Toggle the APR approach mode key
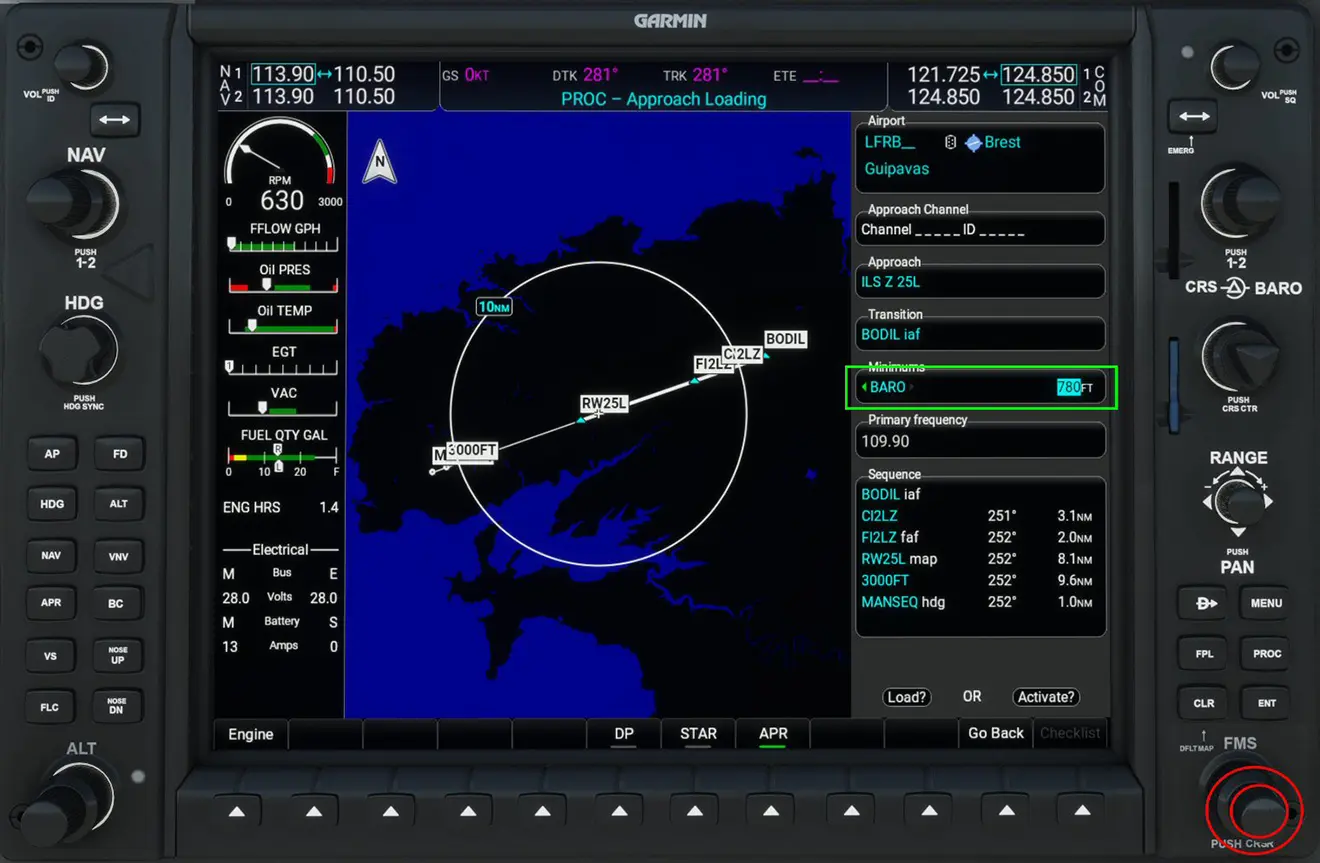The height and width of the screenshot is (863, 1320). click(x=51, y=604)
